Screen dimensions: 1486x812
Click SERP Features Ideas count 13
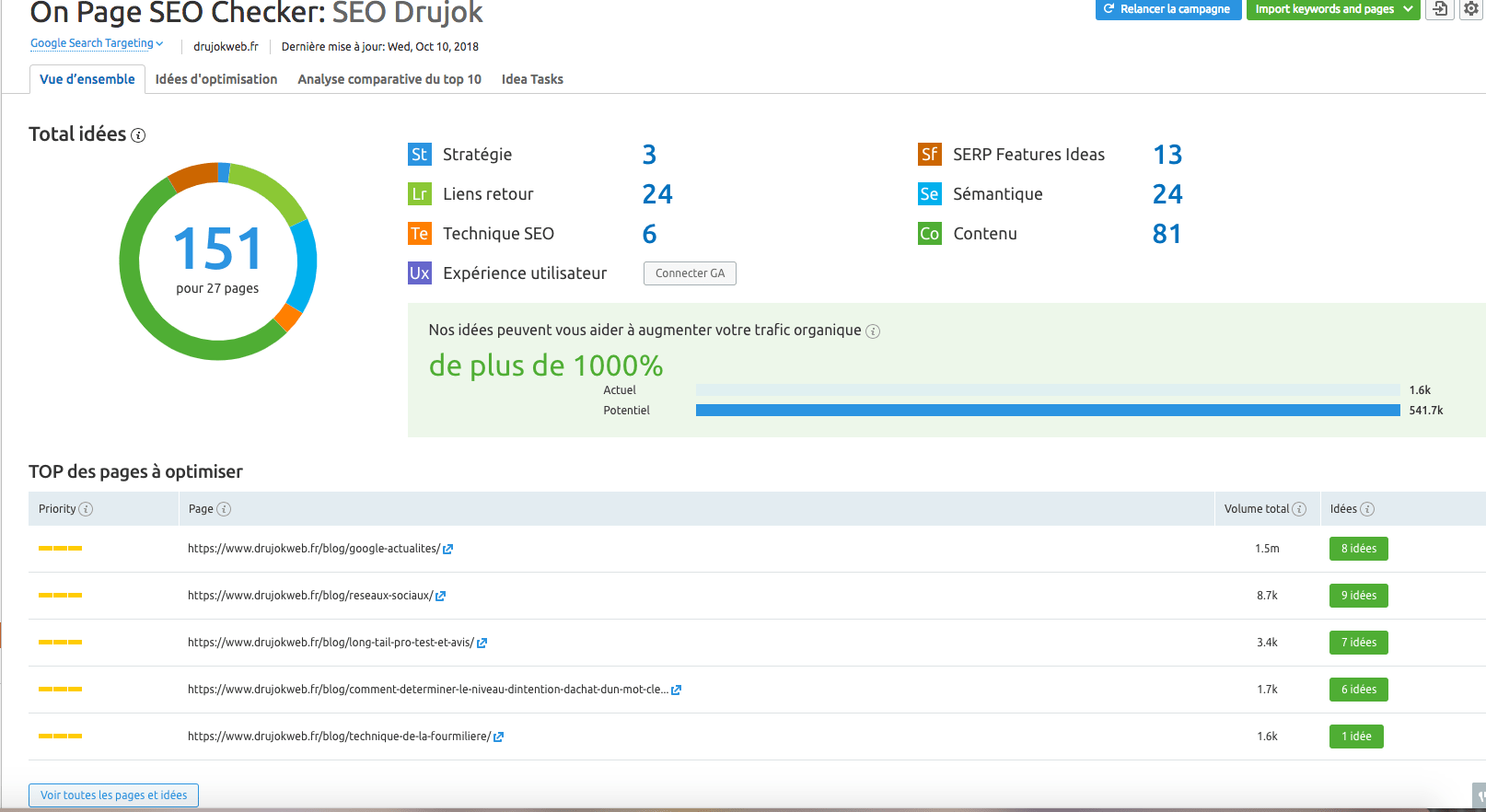tap(1167, 155)
